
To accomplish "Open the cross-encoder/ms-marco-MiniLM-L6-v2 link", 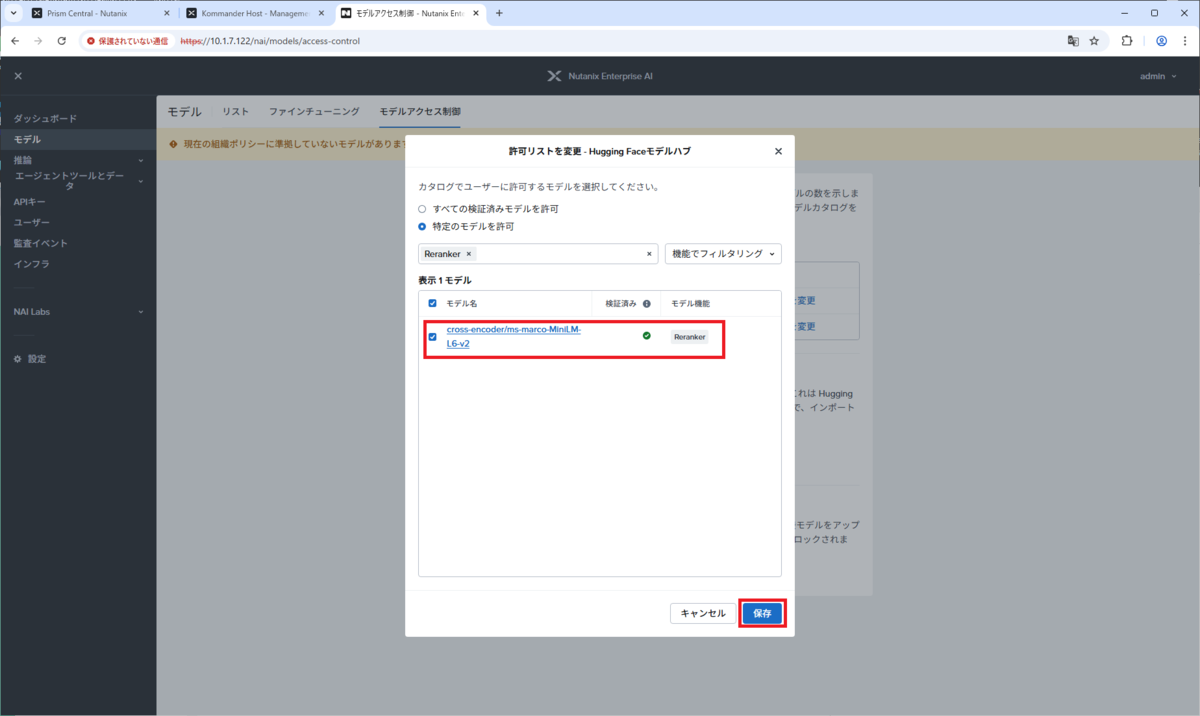I will coord(513,336).
